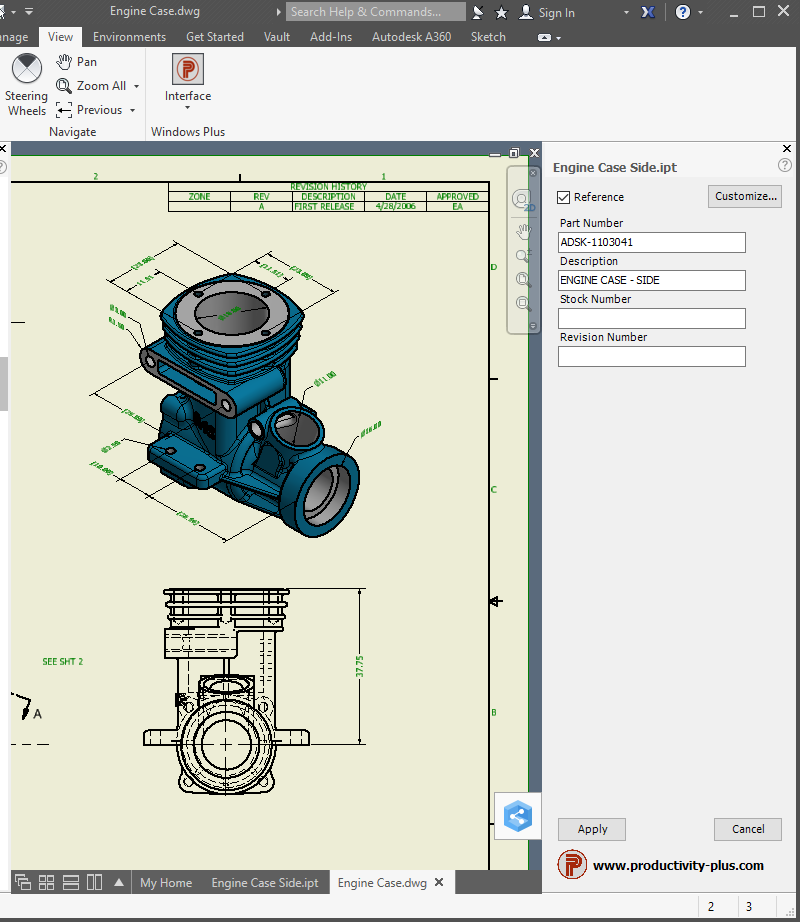Cascade the open document windows

coord(22,883)
